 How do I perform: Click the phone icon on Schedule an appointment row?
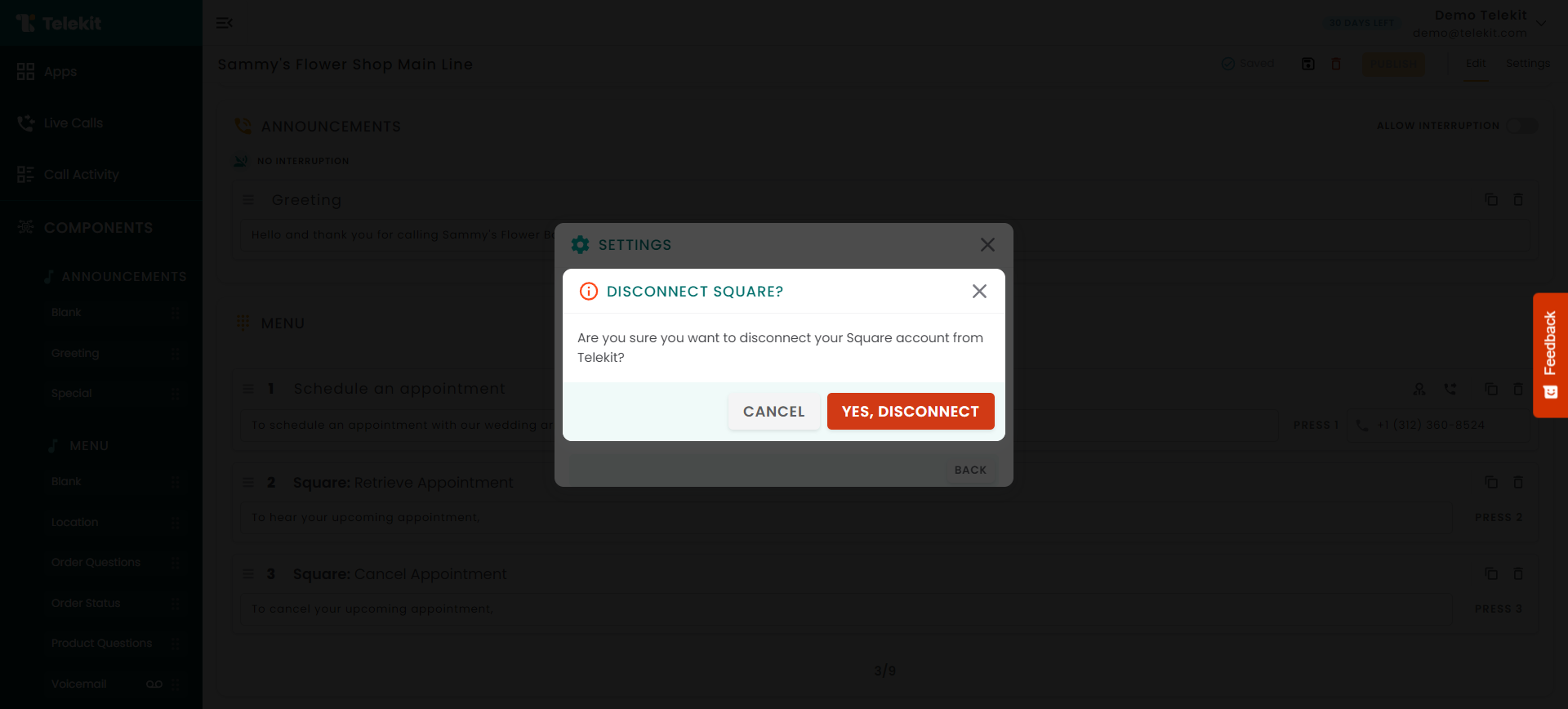tap(1450, 390)
